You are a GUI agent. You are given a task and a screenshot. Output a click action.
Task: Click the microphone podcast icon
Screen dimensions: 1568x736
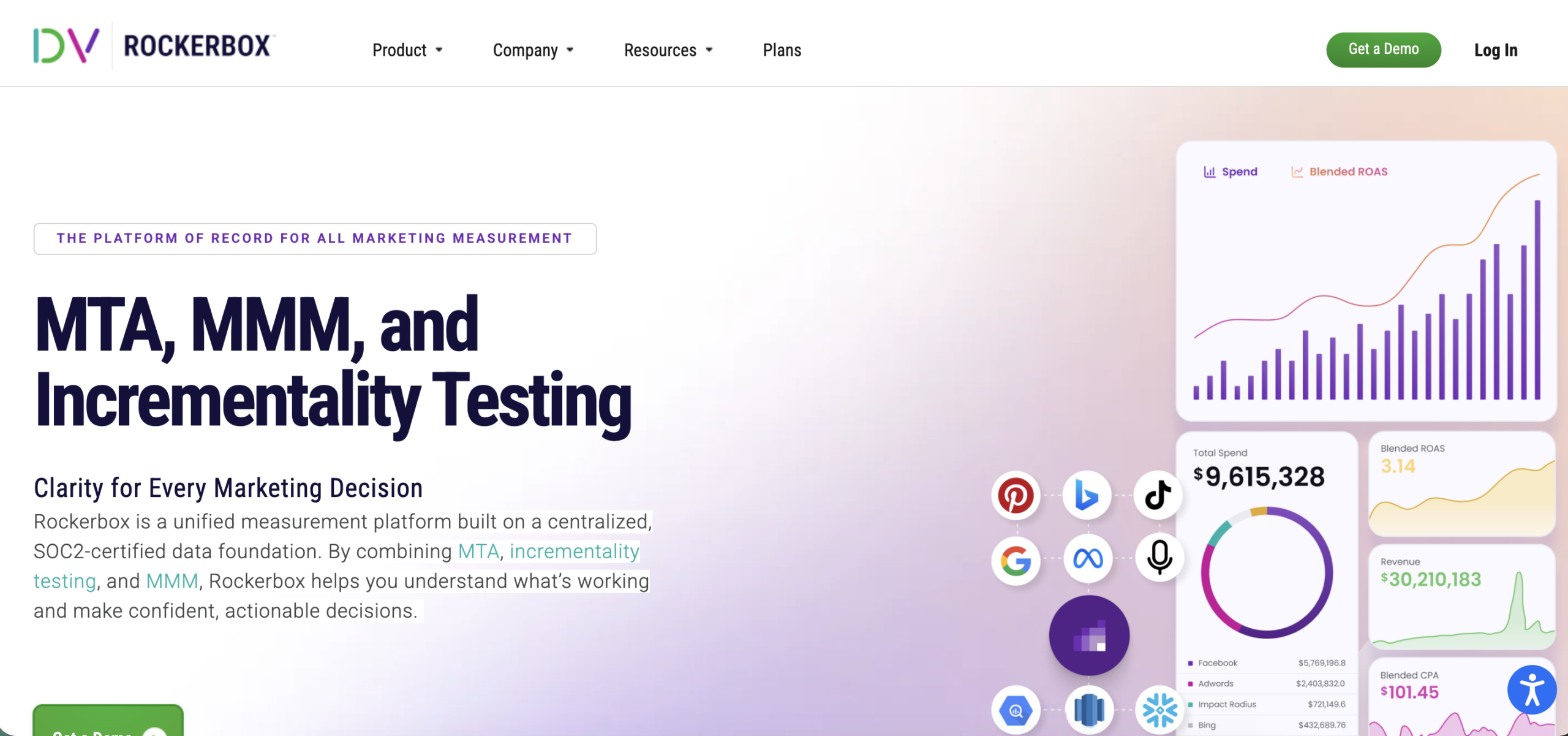point(1159,557)
